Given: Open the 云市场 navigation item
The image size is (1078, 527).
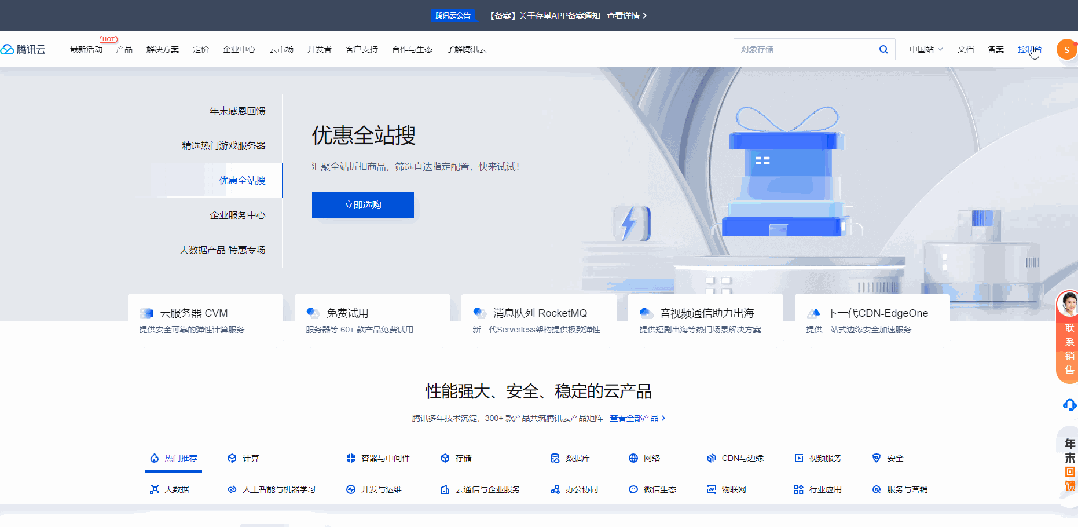Looking at the screenshot, I should (x=281, y=49).
